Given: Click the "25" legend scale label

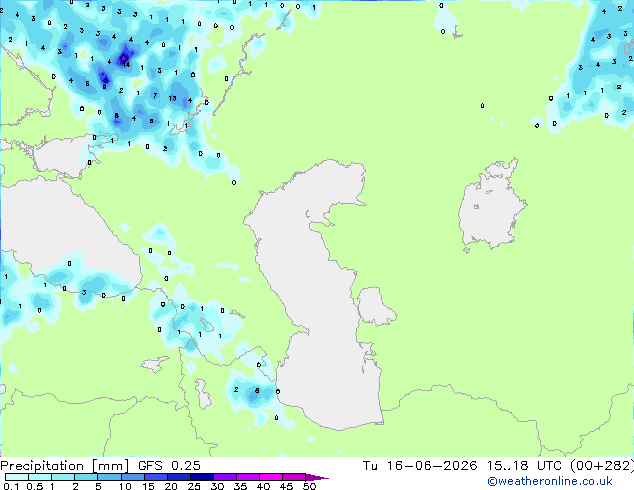Looking at the screenshot, I should point(194,486).
